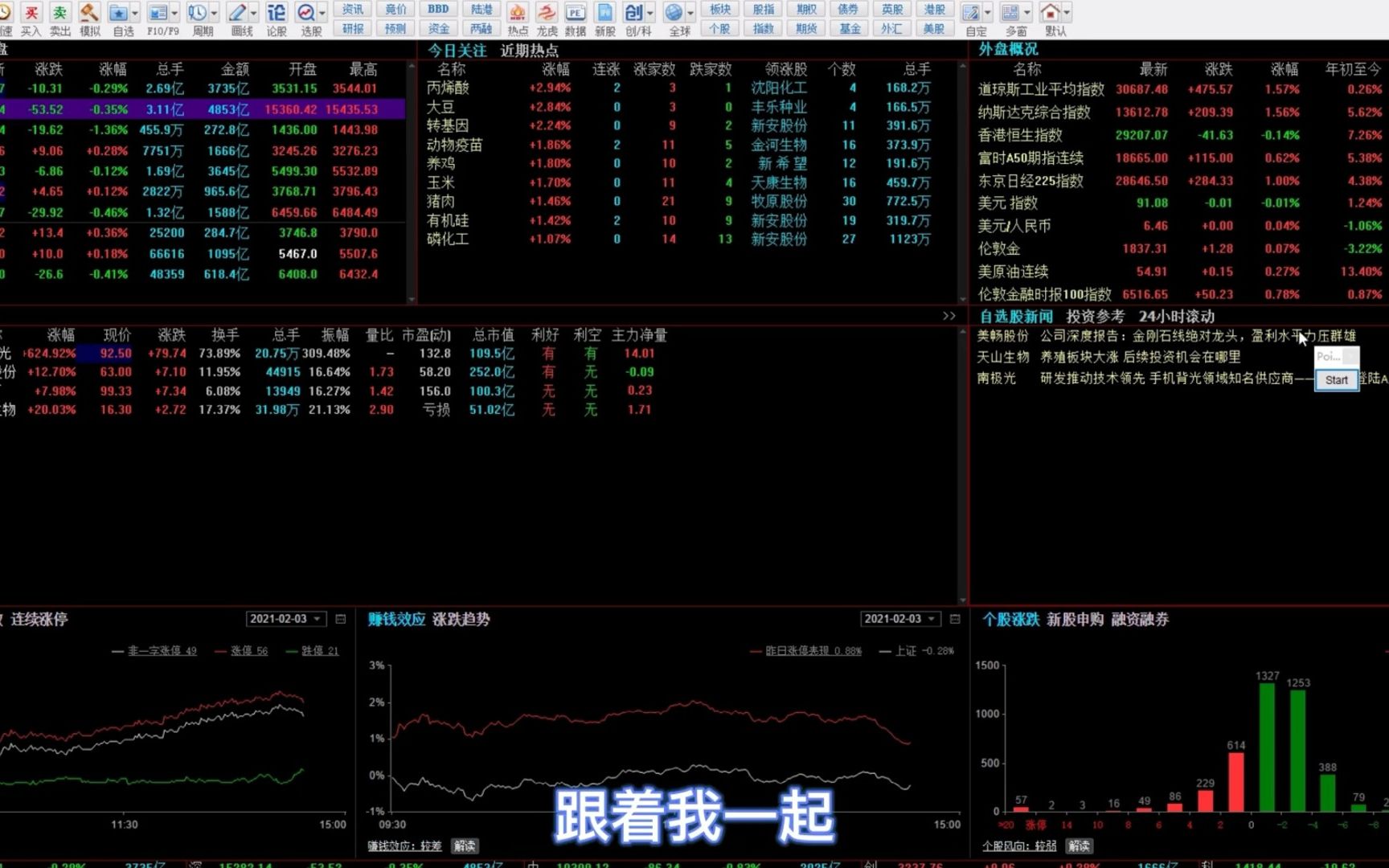Viewport: 1389px width, 868px height.
Task: Click the settings icon beside 赚钱效应 chart date
Action: [955, 619]
